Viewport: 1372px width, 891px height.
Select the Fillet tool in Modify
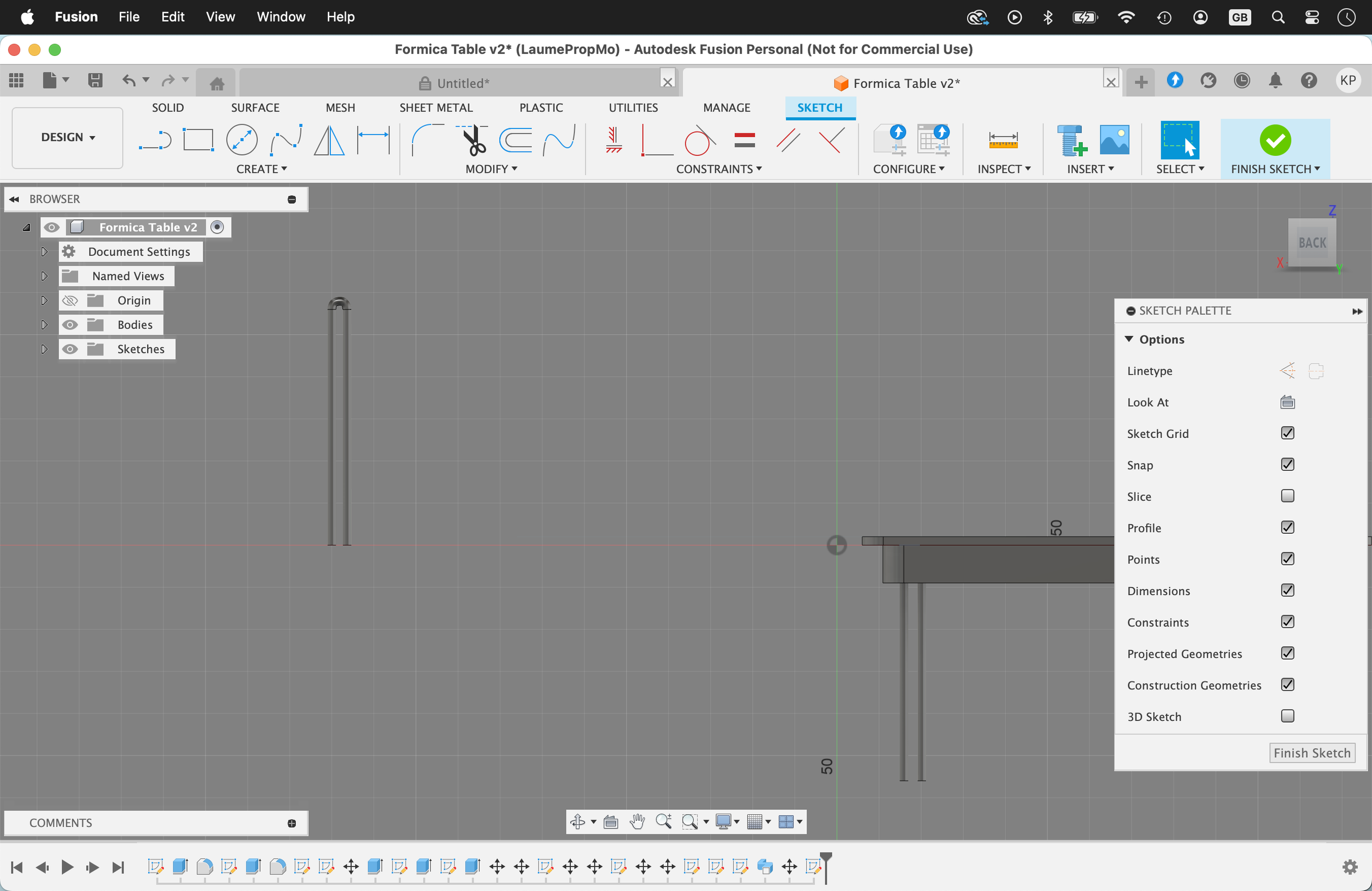tap(427, 140)
